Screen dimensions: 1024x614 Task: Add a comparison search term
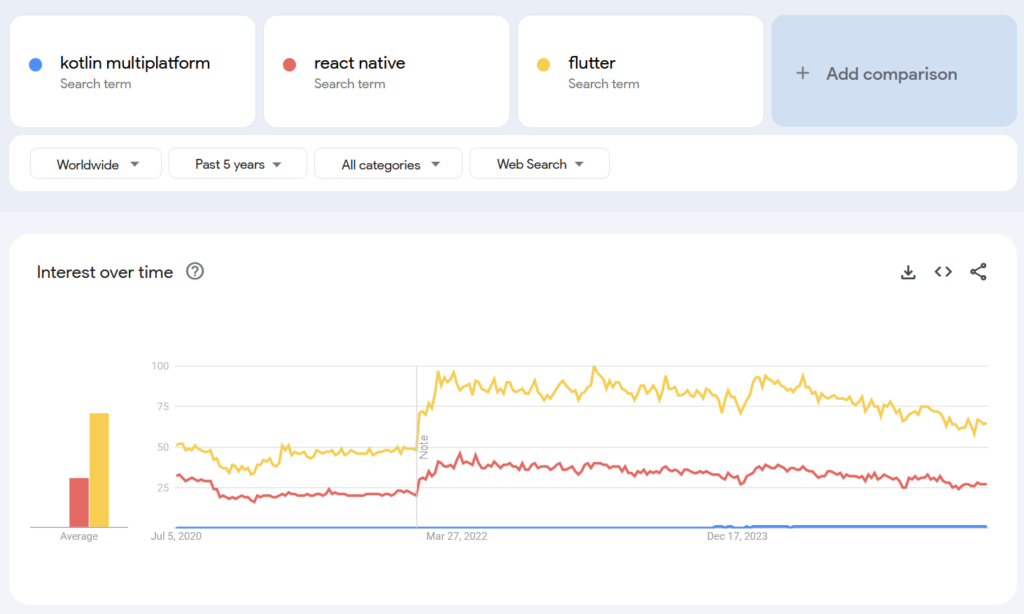click(894, 71)
